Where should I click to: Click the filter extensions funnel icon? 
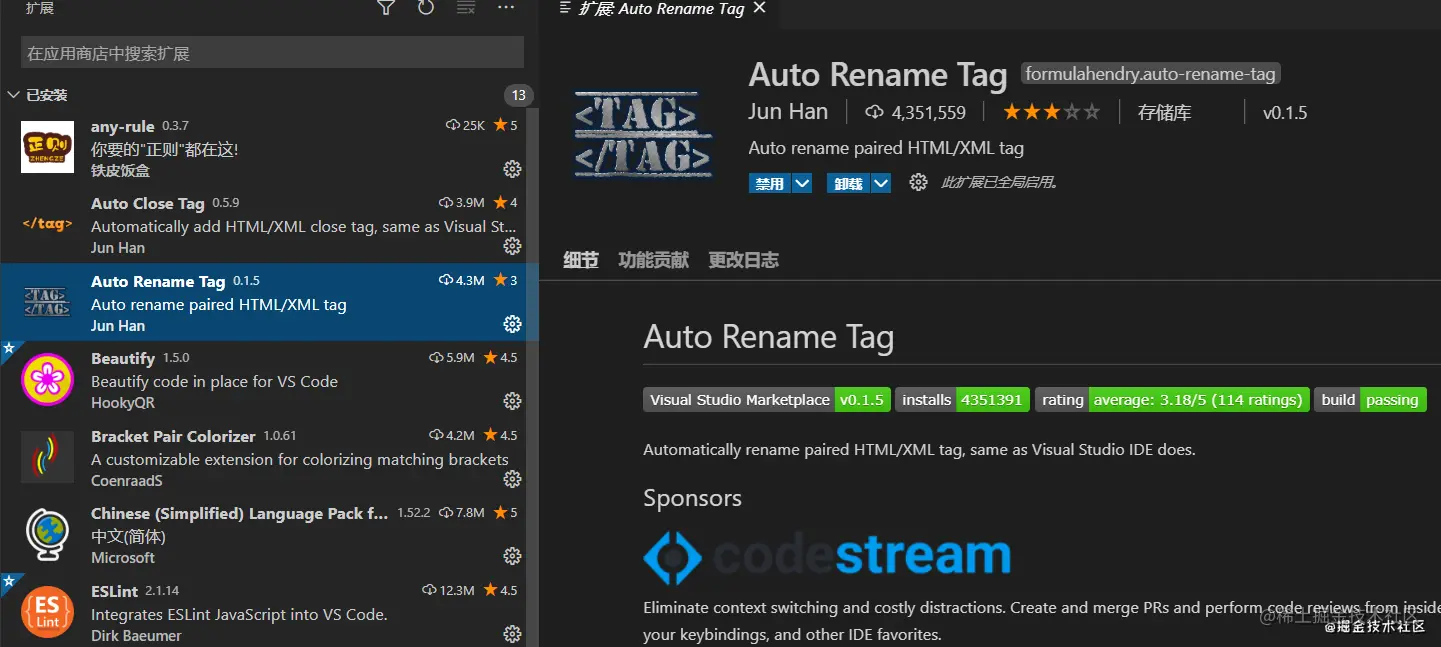click(386, 8)
